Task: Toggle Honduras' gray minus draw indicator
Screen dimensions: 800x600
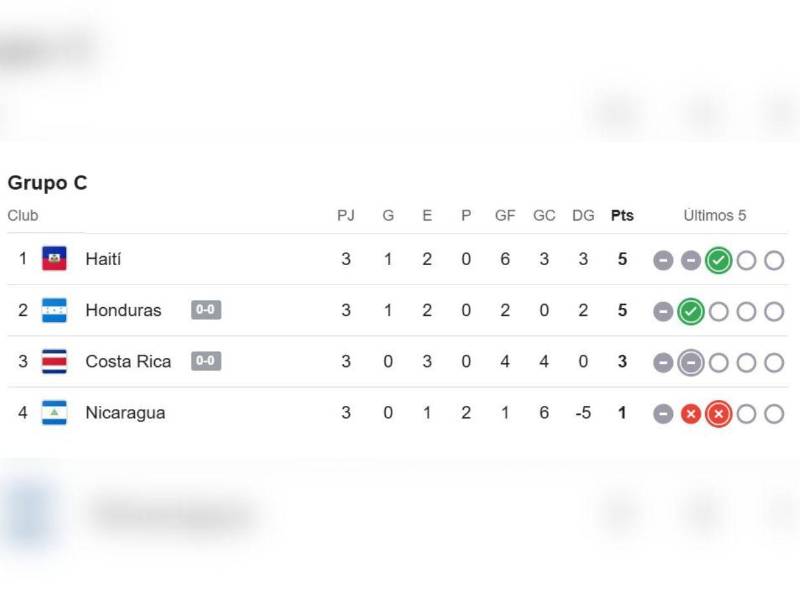Action: 662,310
